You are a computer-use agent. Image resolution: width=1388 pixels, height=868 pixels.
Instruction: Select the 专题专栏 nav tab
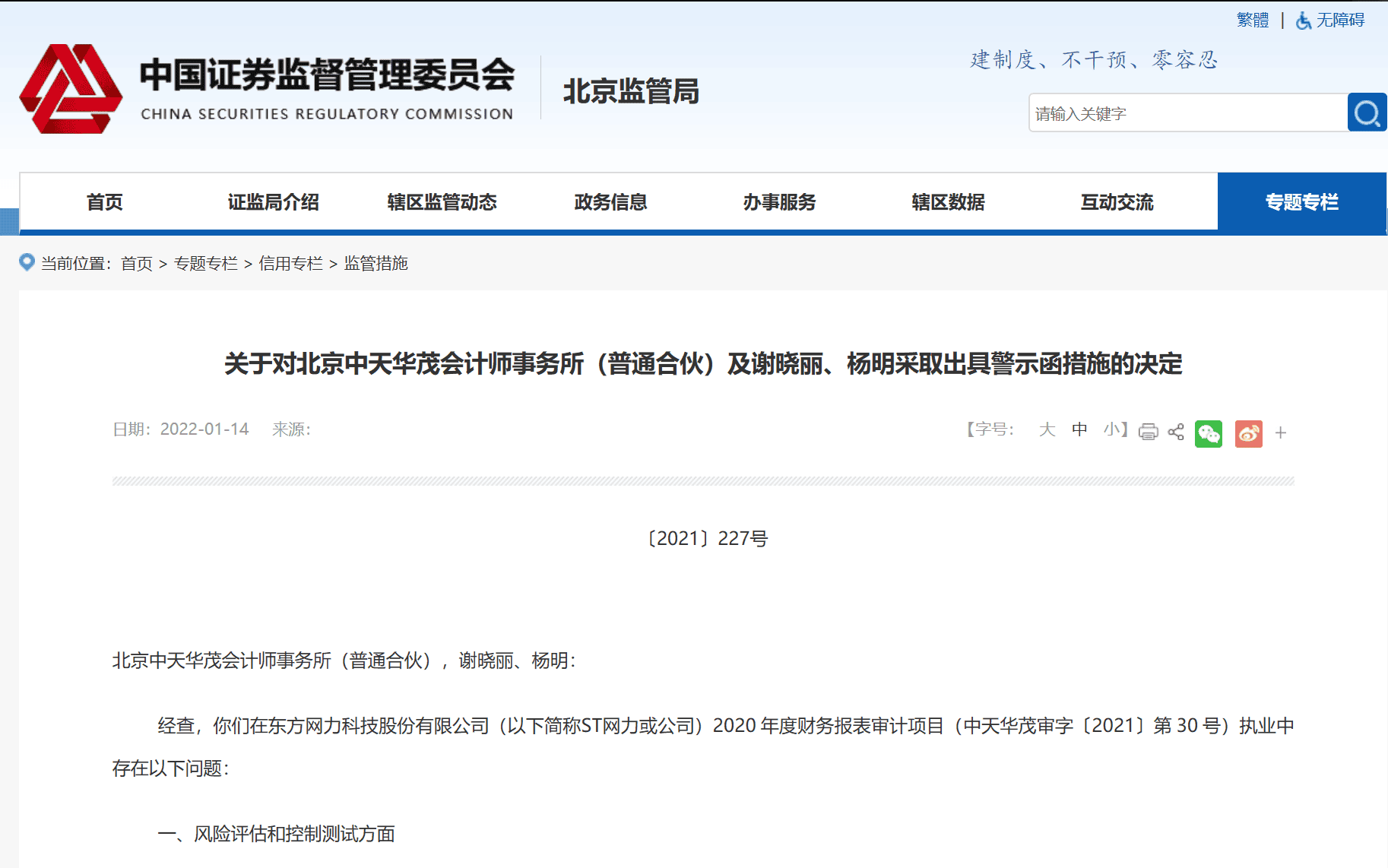click(1301, 202)
